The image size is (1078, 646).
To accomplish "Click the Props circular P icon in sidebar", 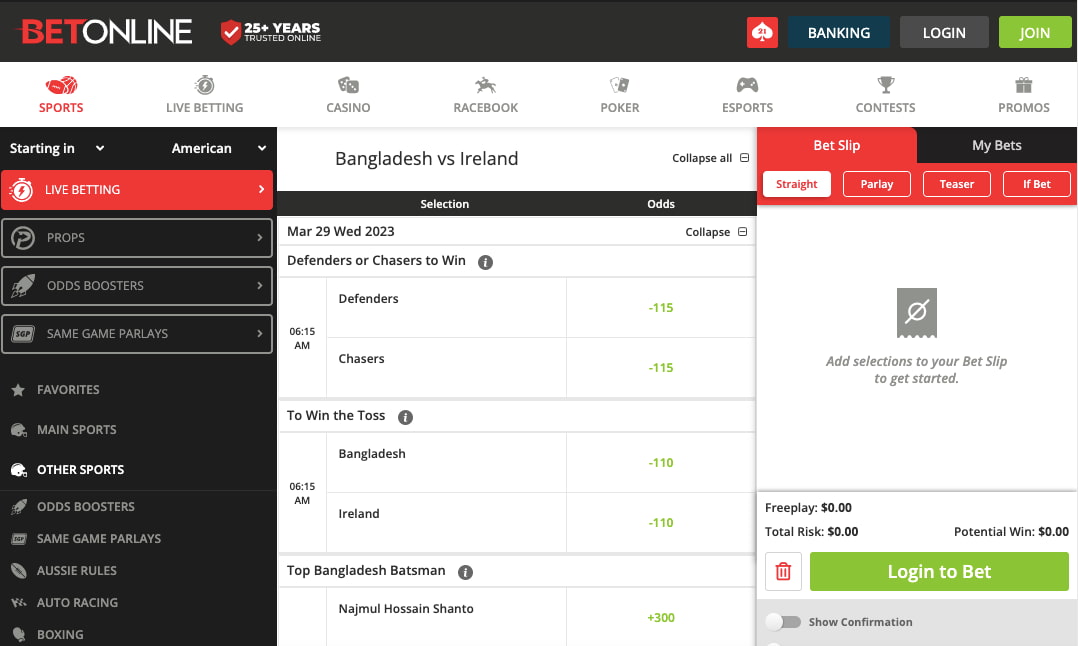I will [23, 238].
